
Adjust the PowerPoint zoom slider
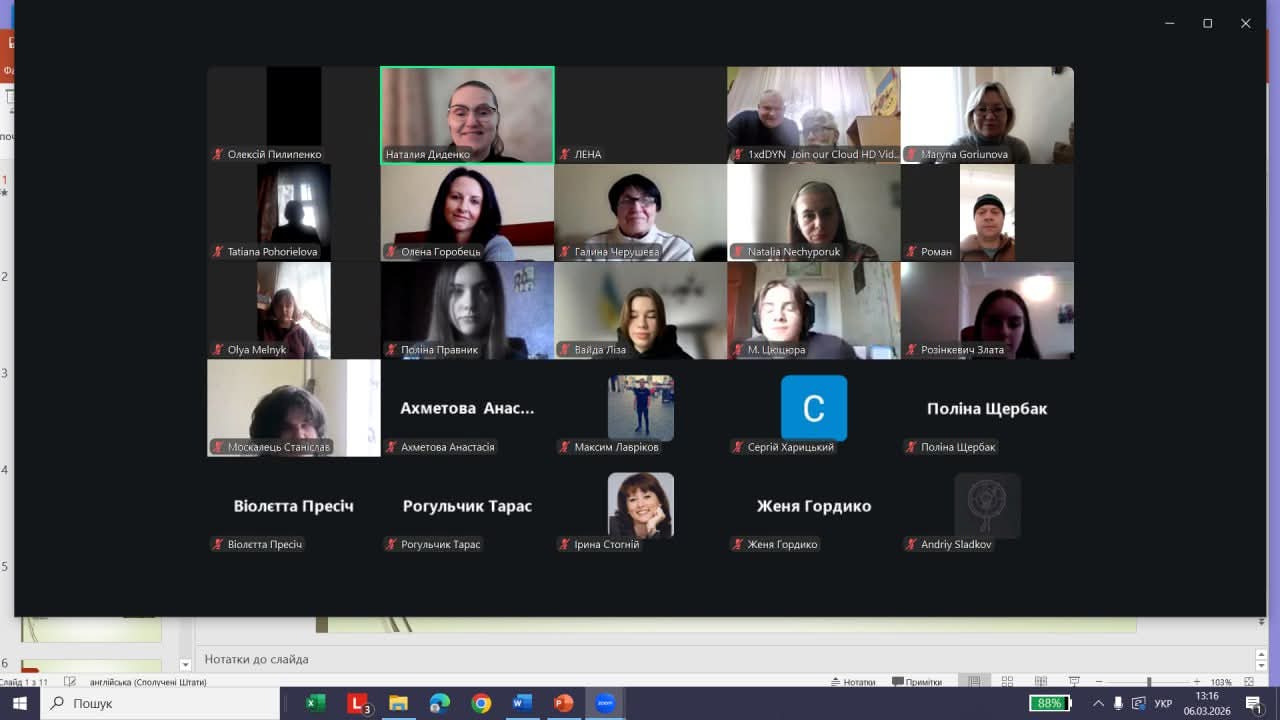(x=1148, y=682)
